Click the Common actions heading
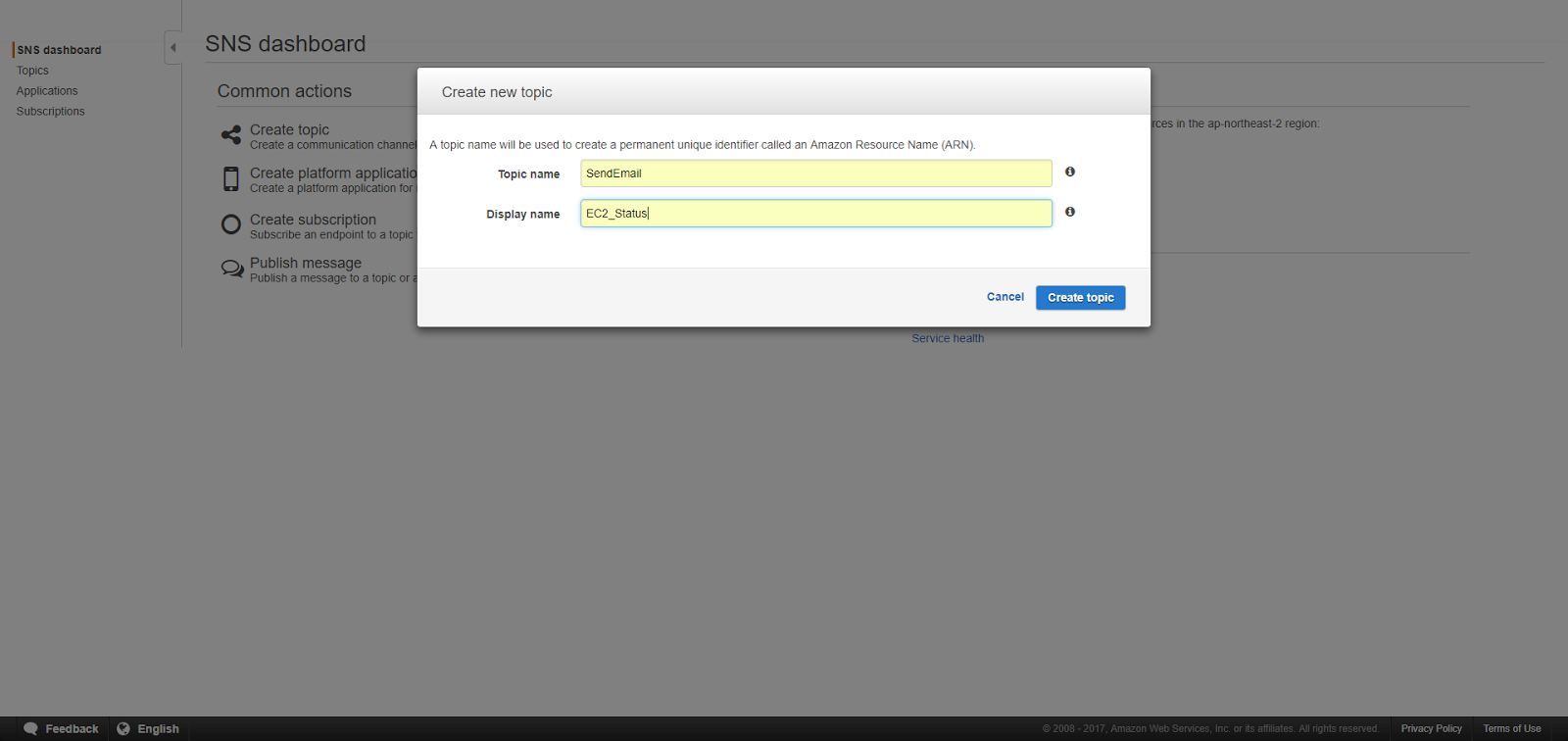The height and width of the screenshot is (741, 1568). pyautogui.click(x=284, y=91)
